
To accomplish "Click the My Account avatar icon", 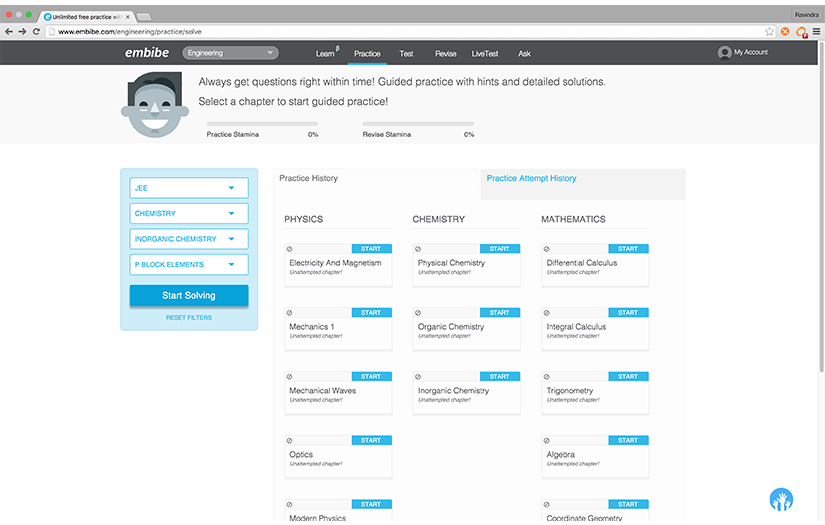I will (x=725, y=53).
